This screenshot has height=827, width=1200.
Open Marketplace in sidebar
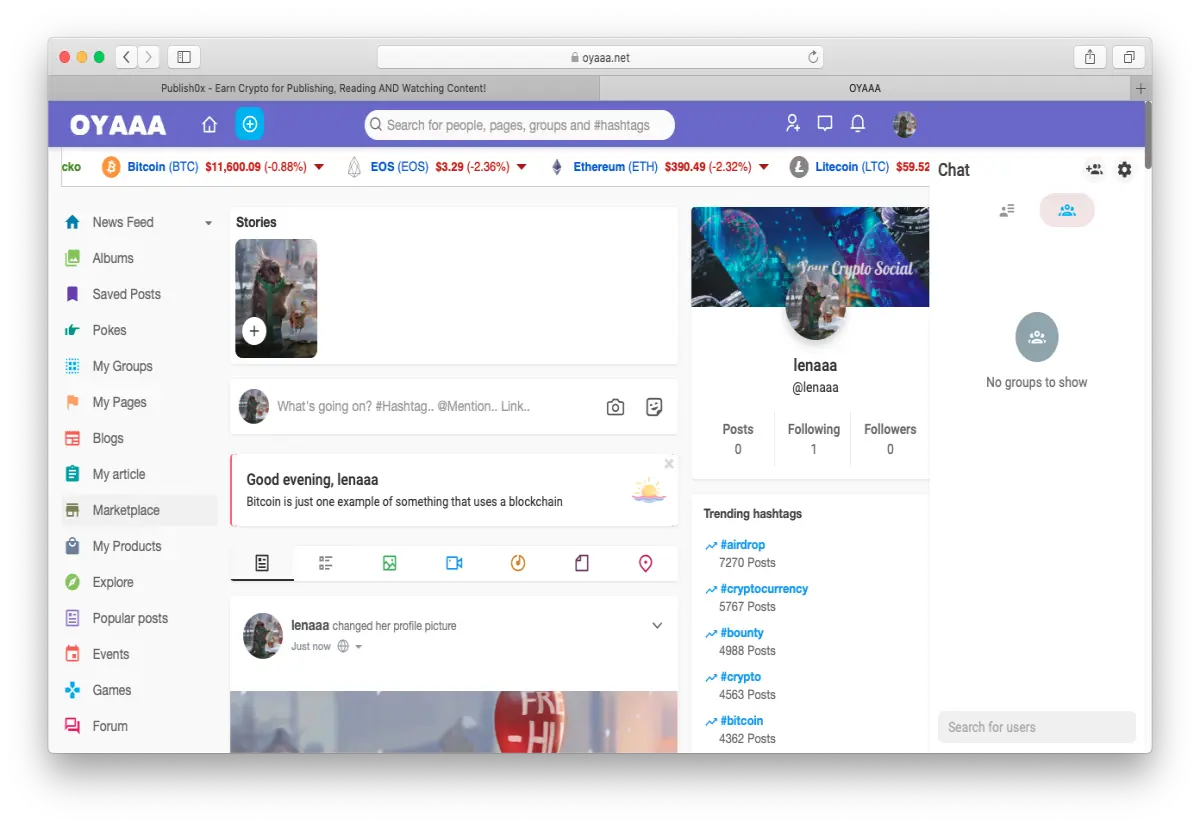[139, 510]
